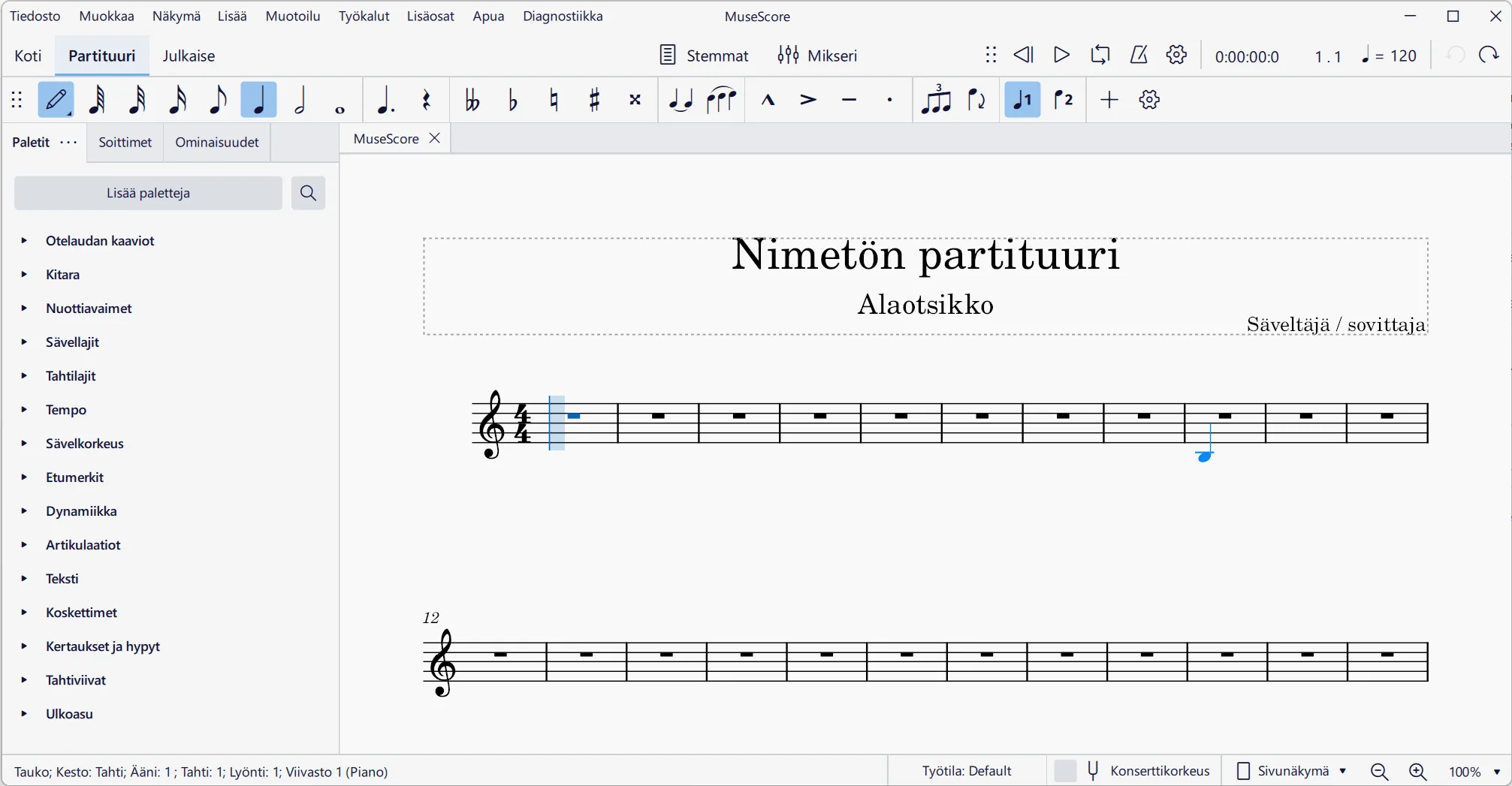Flip note stem direction

[x=976, y=100]
